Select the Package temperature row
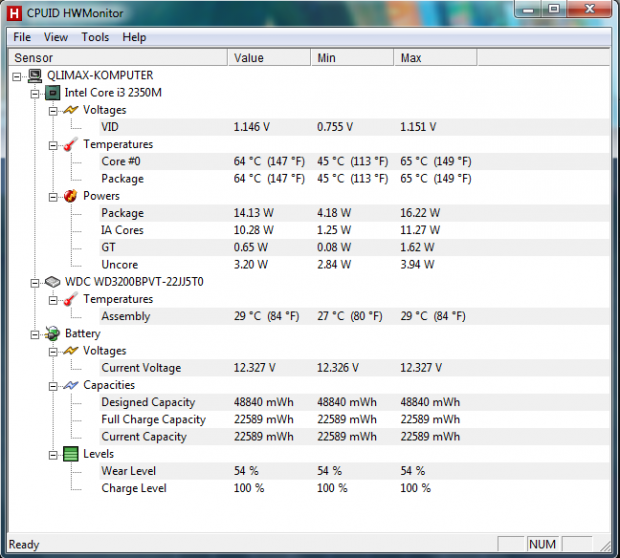 tap(354, 179)
